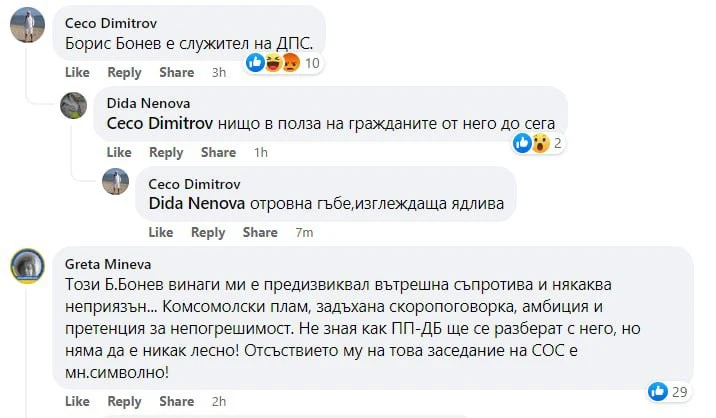Open Dida Nenova's avatar thumbnail

[74, 105]
